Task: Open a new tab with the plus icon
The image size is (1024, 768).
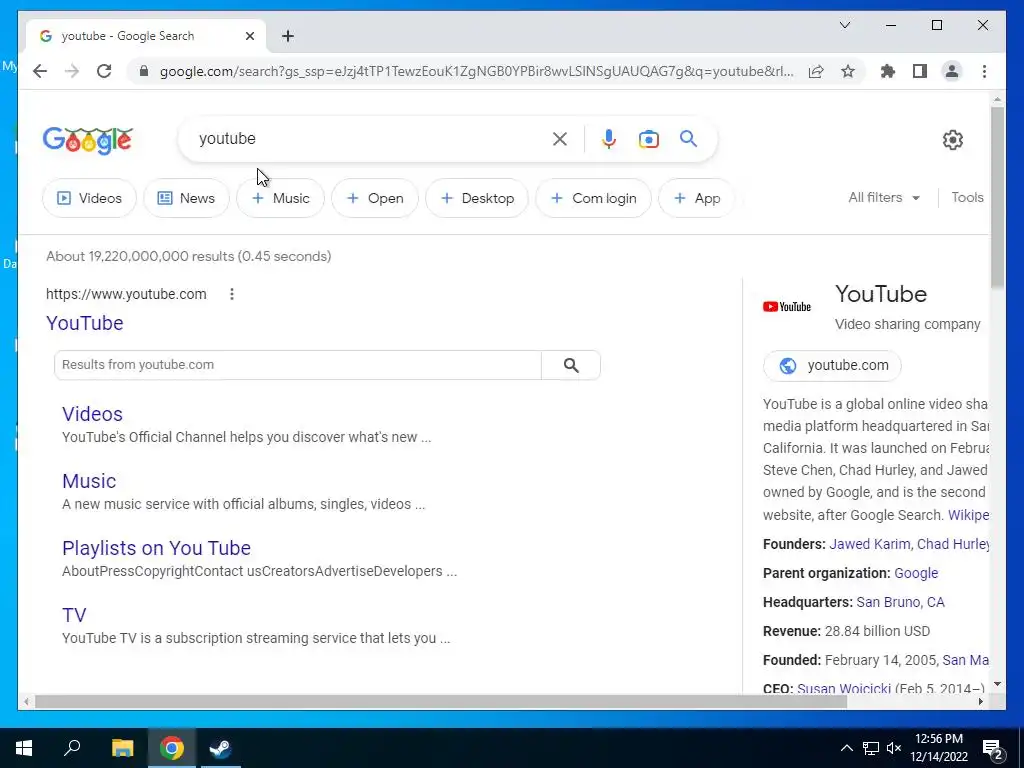Action: point(288,36)
